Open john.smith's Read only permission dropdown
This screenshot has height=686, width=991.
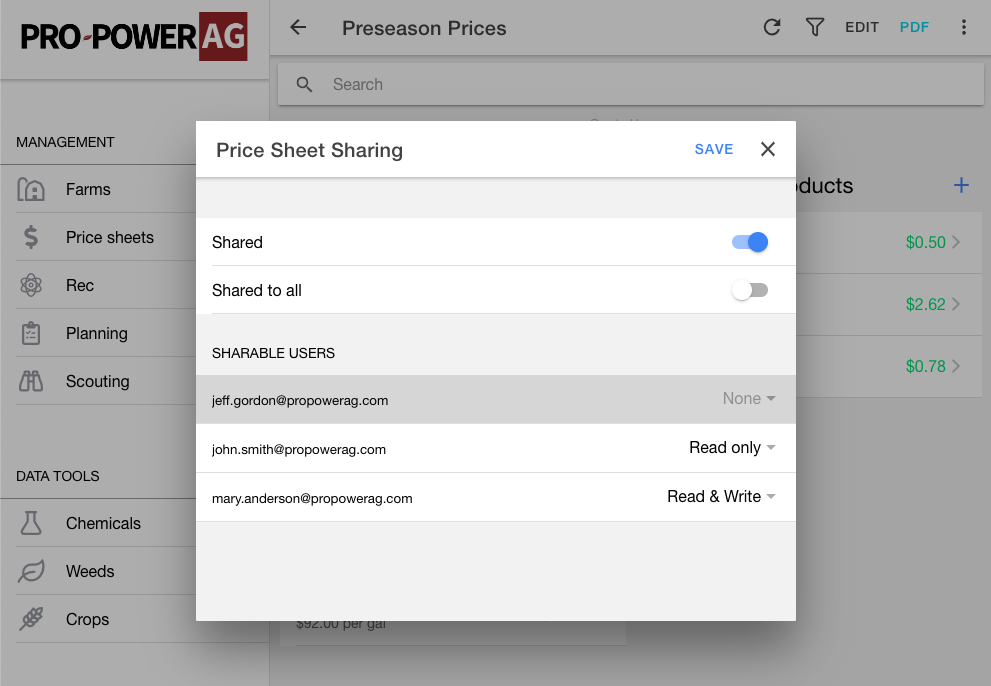pos(732,448)
